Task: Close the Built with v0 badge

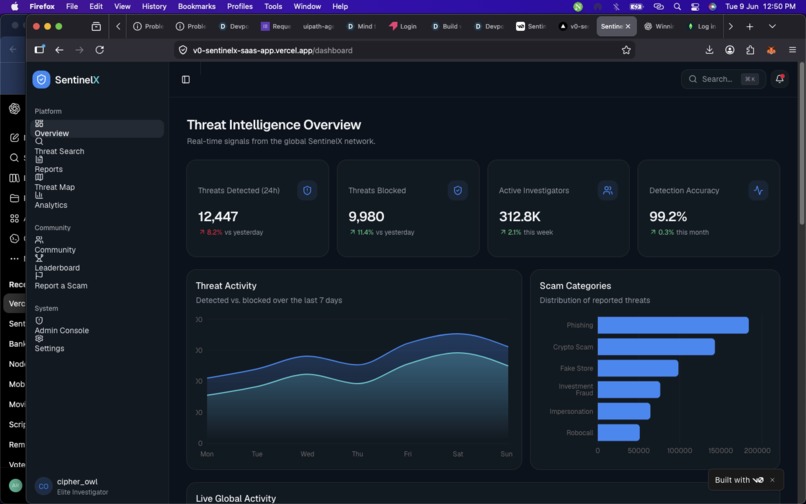Action: click(x=772, y=480)
